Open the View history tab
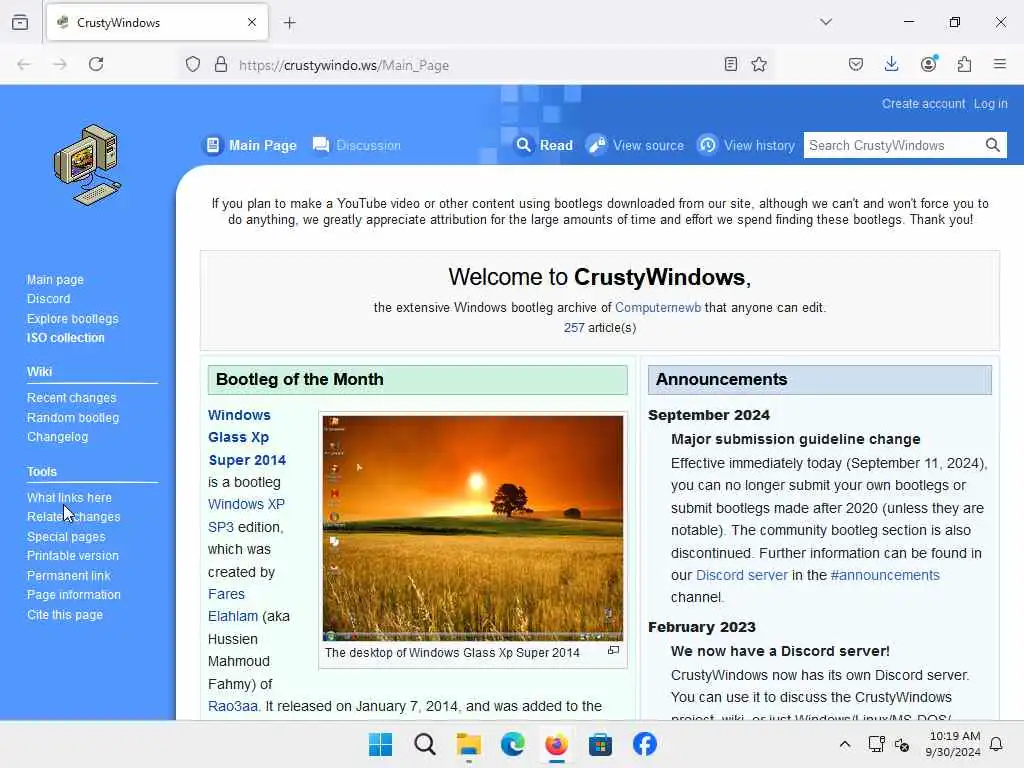 pos(746,145)
